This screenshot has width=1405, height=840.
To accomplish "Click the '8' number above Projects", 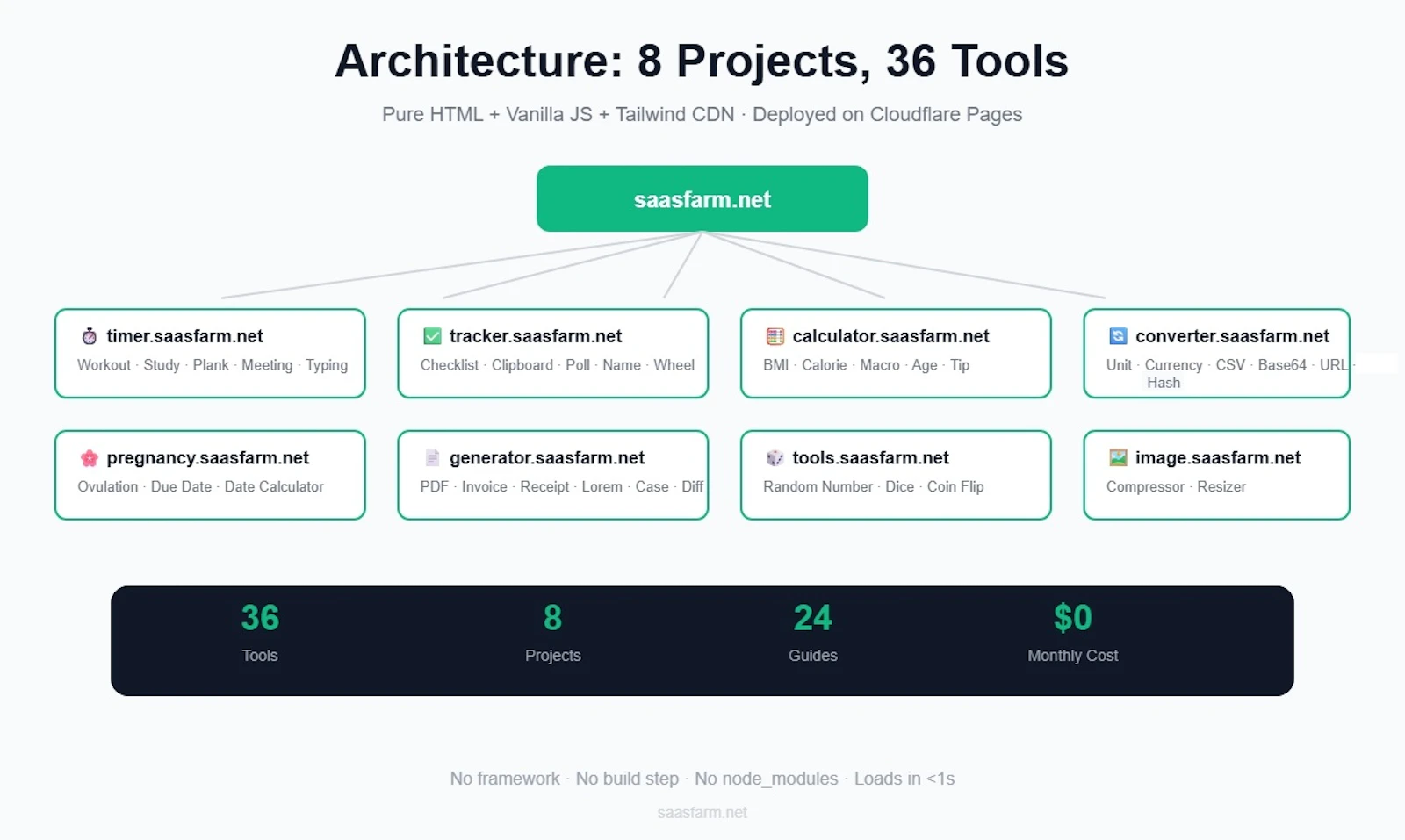I will [x=552, y=618].
